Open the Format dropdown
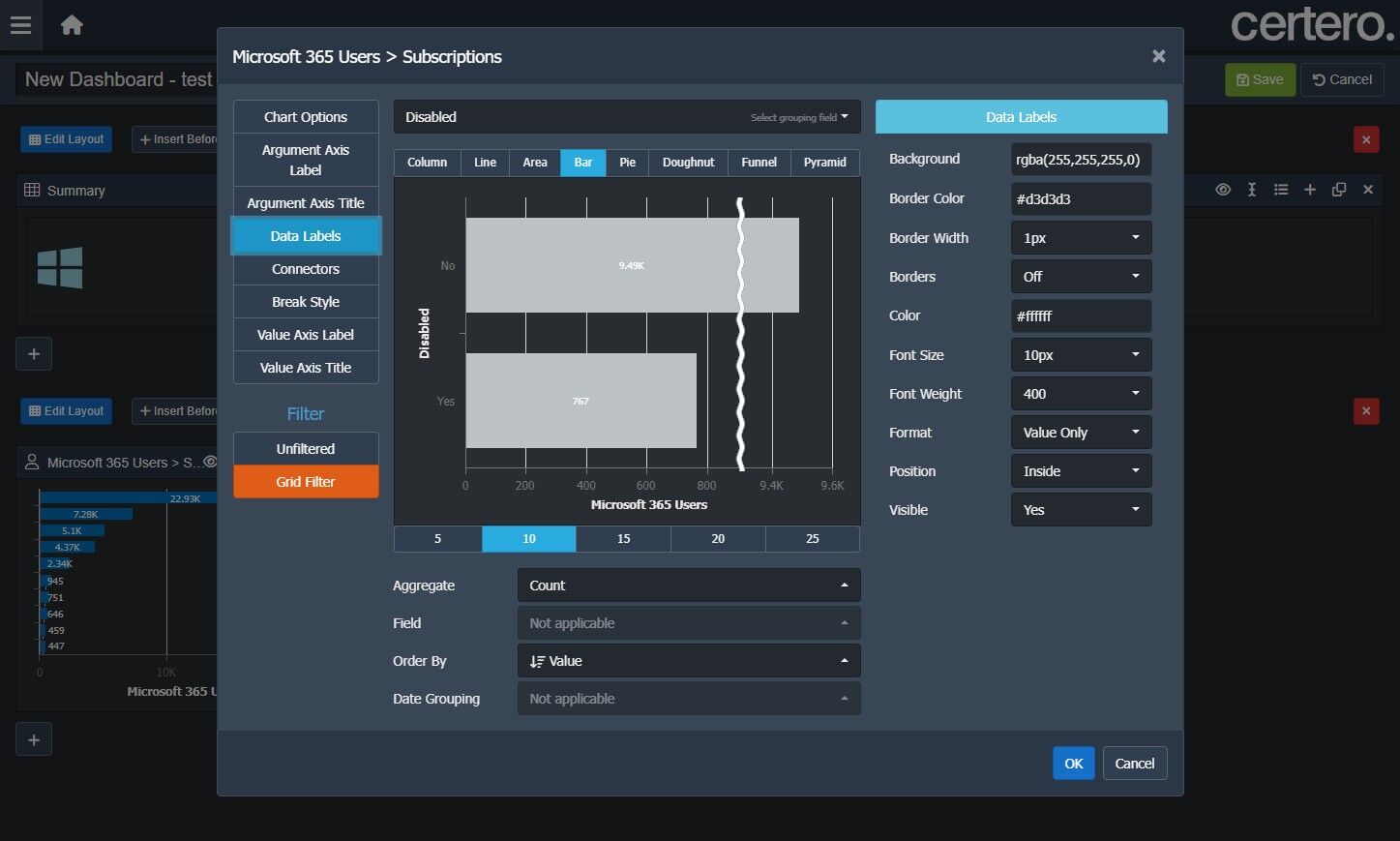 1081,433
